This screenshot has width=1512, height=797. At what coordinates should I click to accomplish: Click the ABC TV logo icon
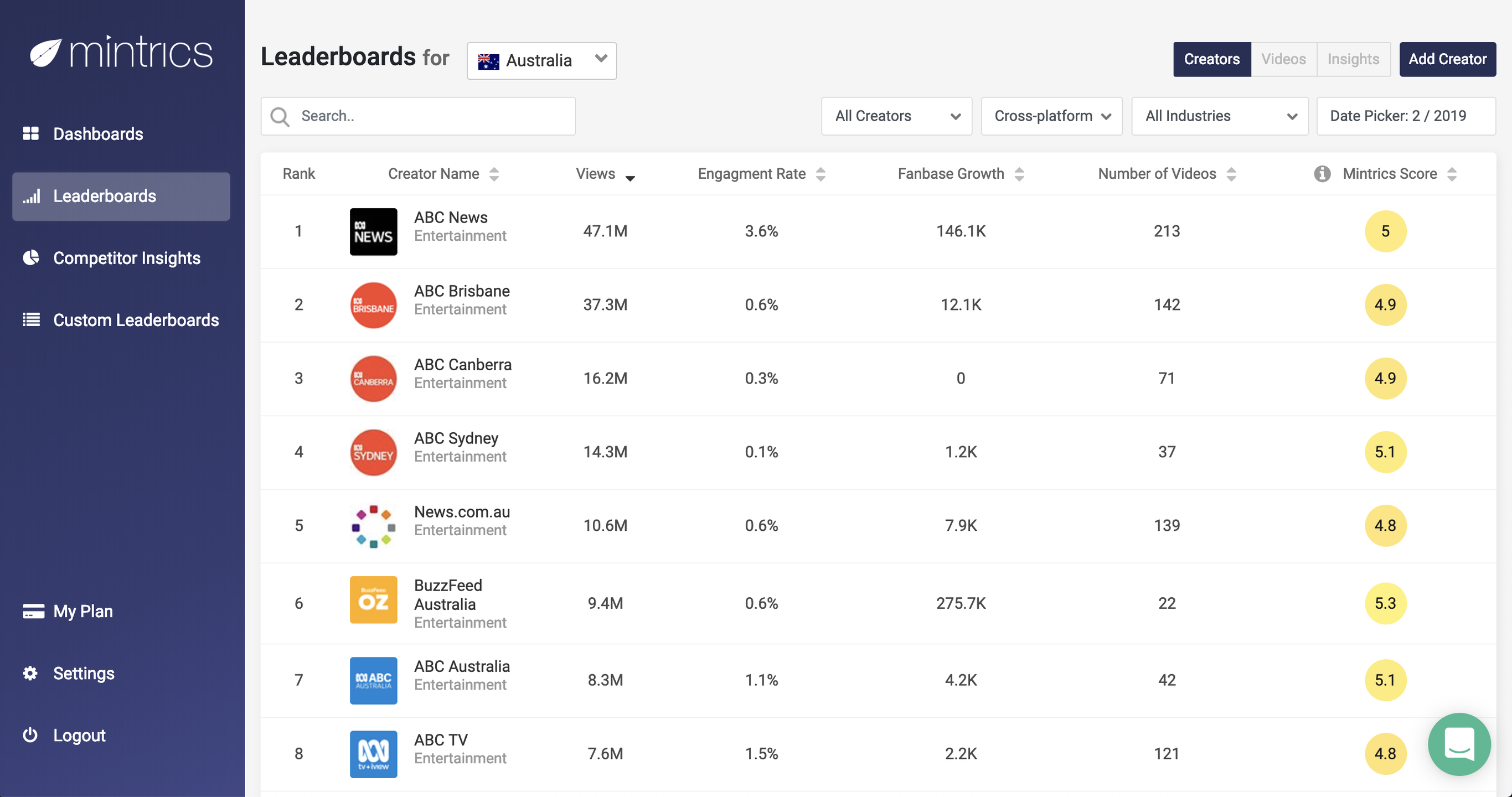pyautogui.click(x=373, y=754)
